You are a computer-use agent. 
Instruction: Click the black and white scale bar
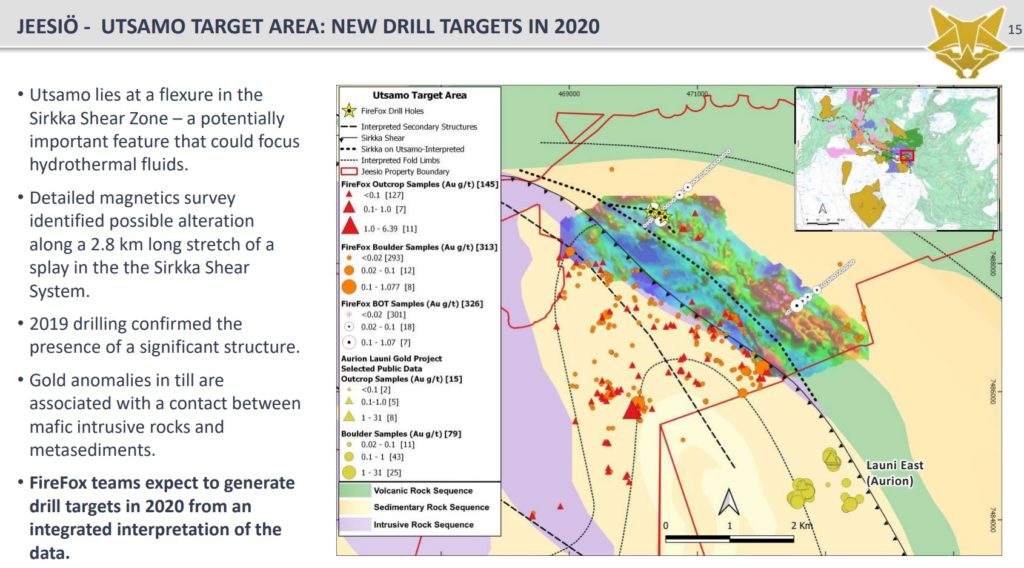pos(729,539)
